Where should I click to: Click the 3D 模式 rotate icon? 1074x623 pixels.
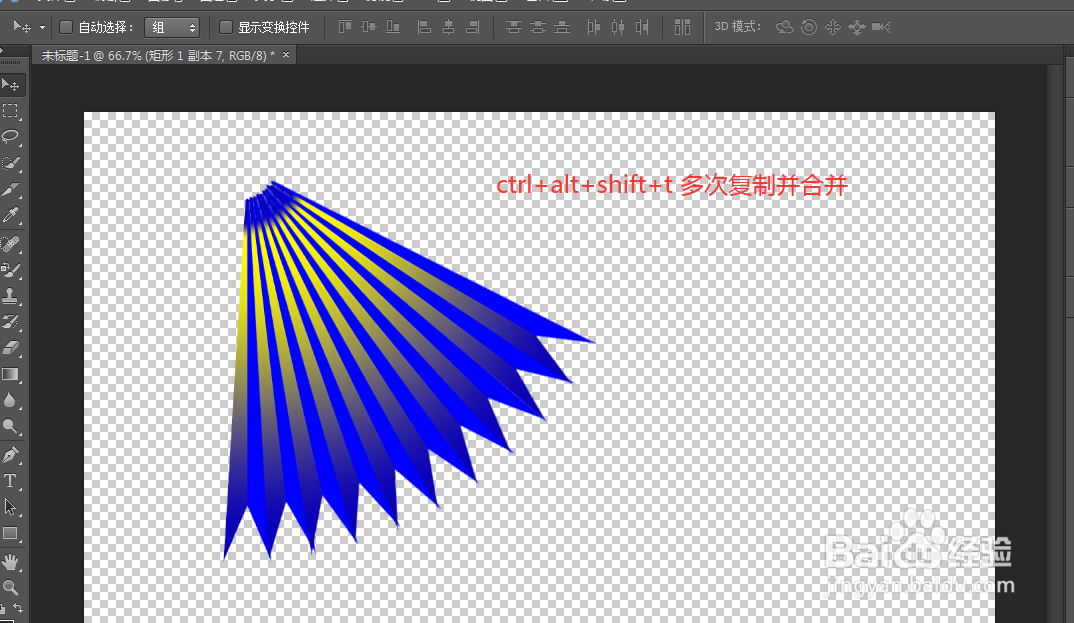pos(787,27)
